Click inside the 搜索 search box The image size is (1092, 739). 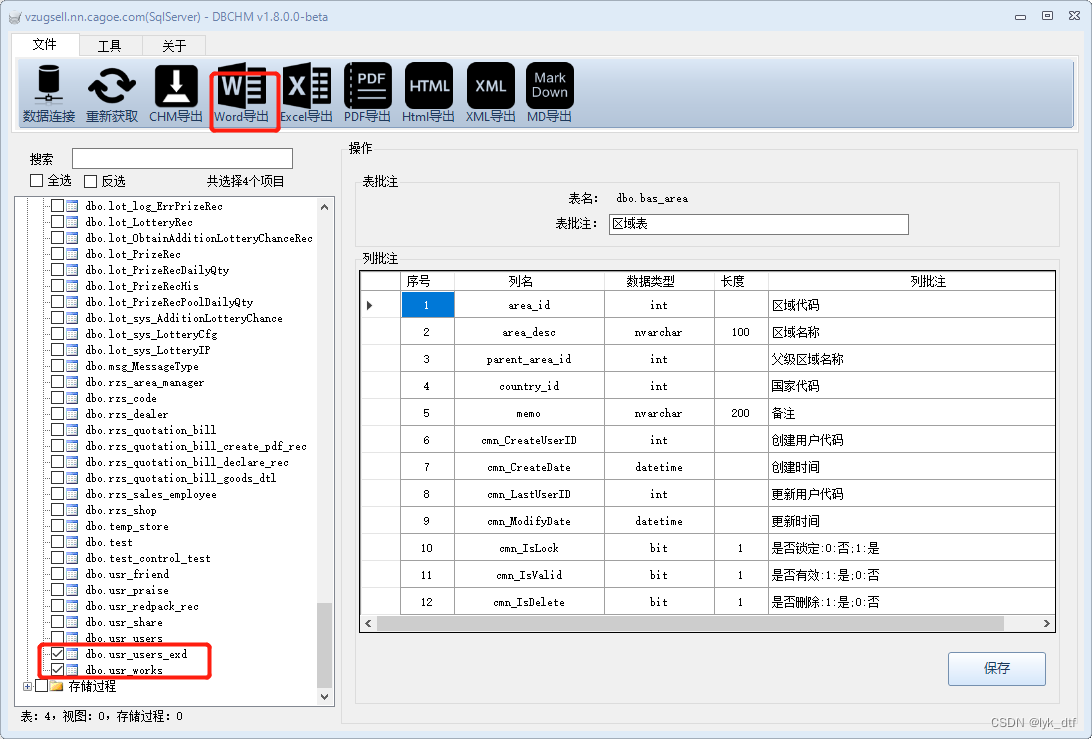point(182,158)
